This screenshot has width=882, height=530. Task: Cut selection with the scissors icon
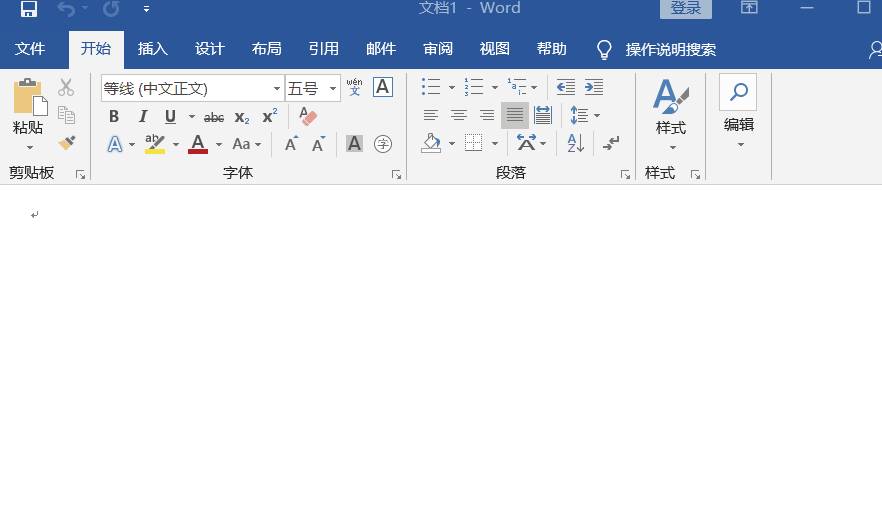tap(66, 87)
